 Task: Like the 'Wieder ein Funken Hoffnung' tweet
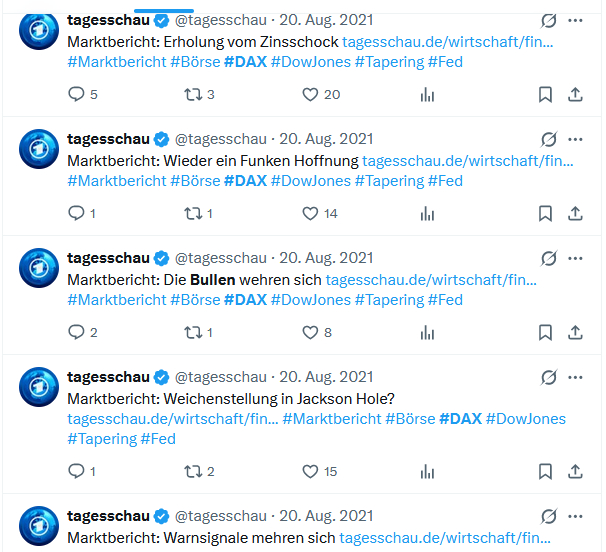(310, 213)
